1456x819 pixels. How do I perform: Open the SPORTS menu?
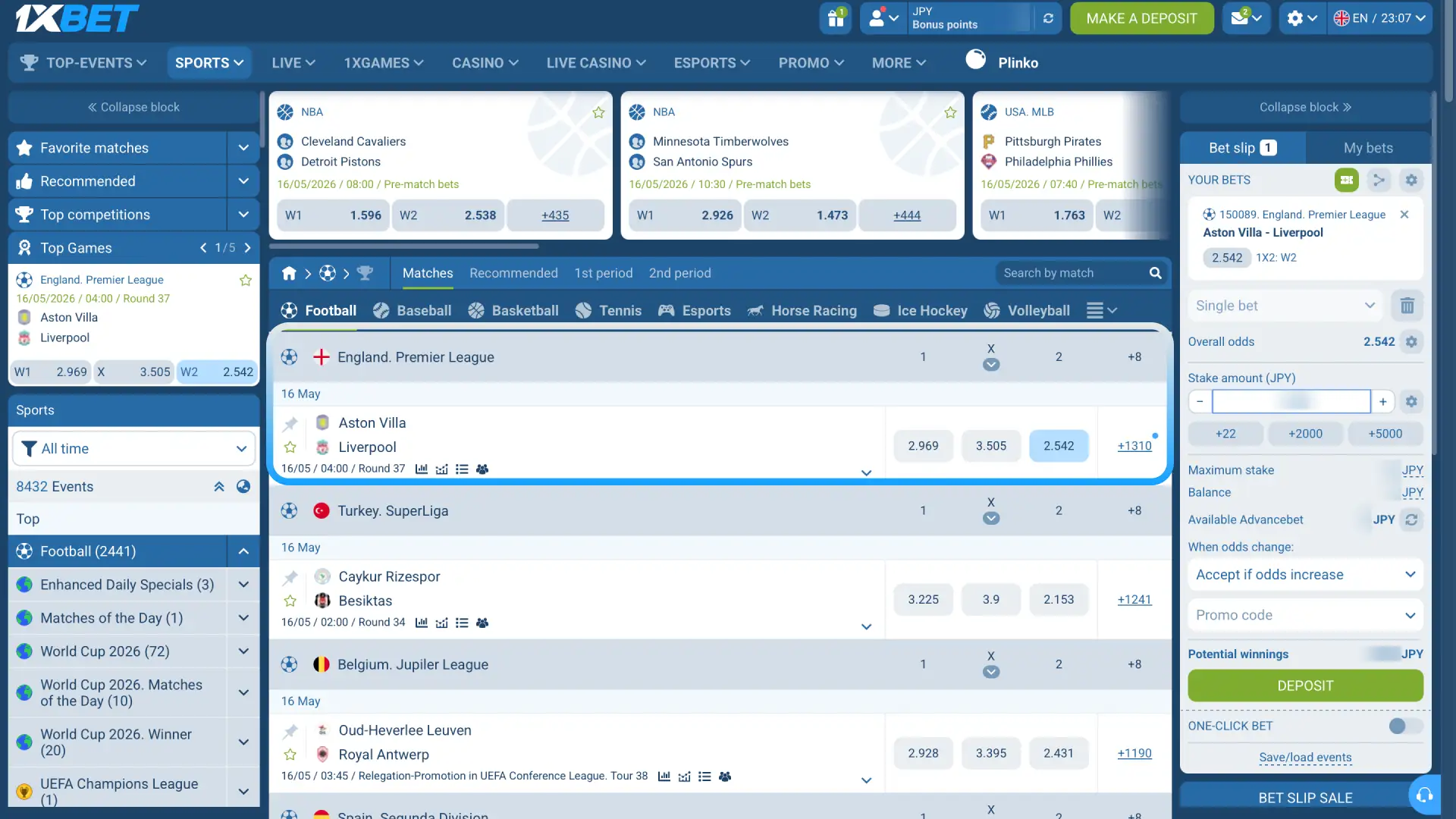point(209,63)
